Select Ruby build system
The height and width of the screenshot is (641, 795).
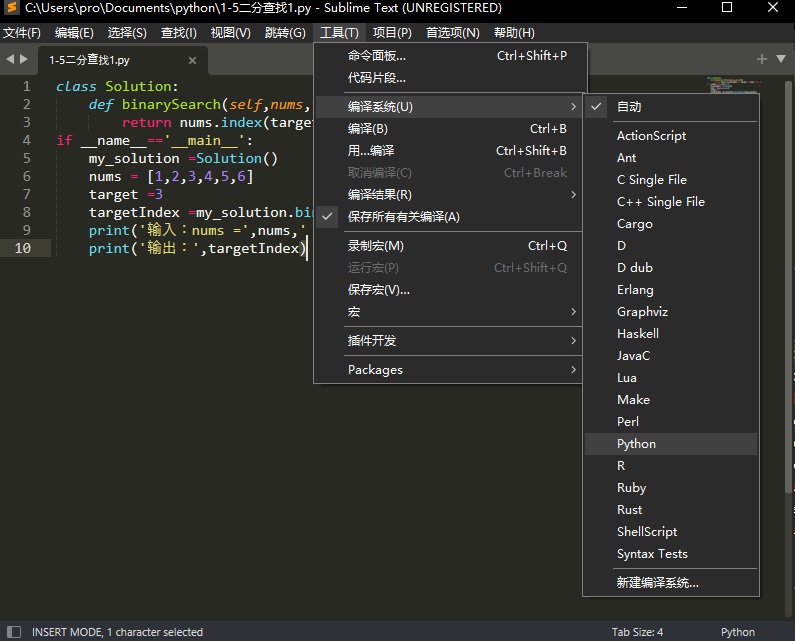(x=671, y=488)
